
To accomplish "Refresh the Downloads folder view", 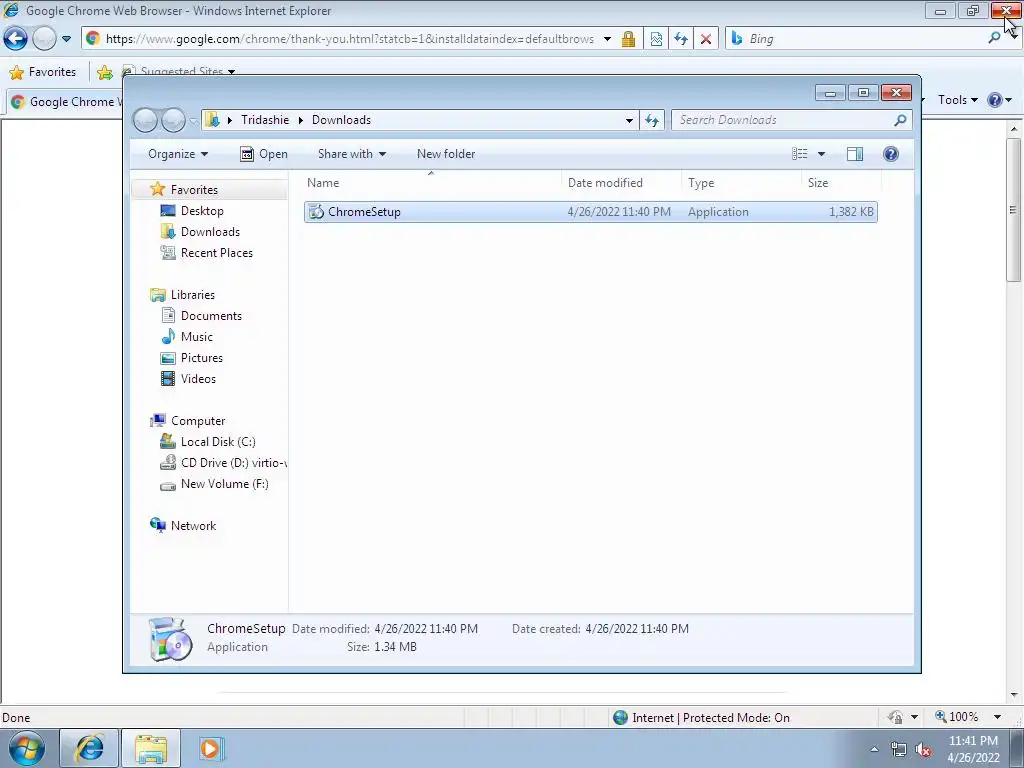I will click(652, 120).
